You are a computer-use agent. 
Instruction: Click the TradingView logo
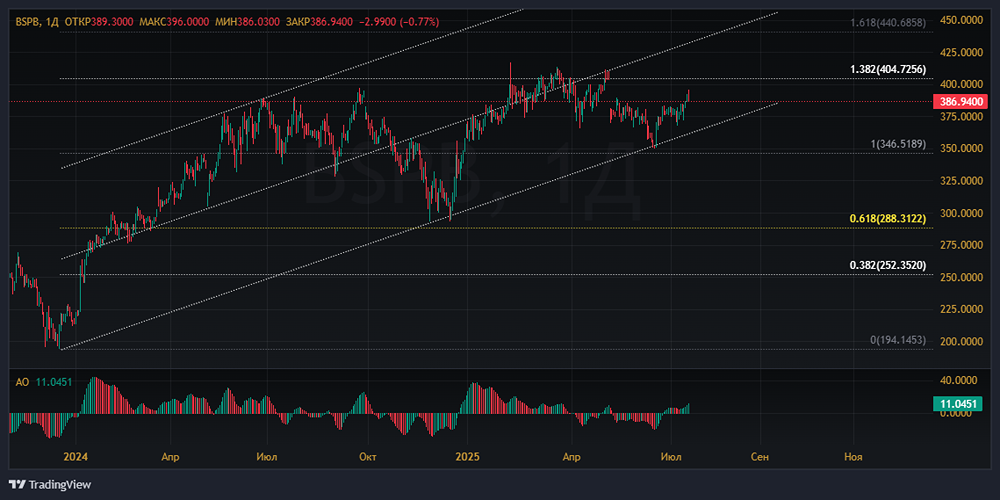50,485
